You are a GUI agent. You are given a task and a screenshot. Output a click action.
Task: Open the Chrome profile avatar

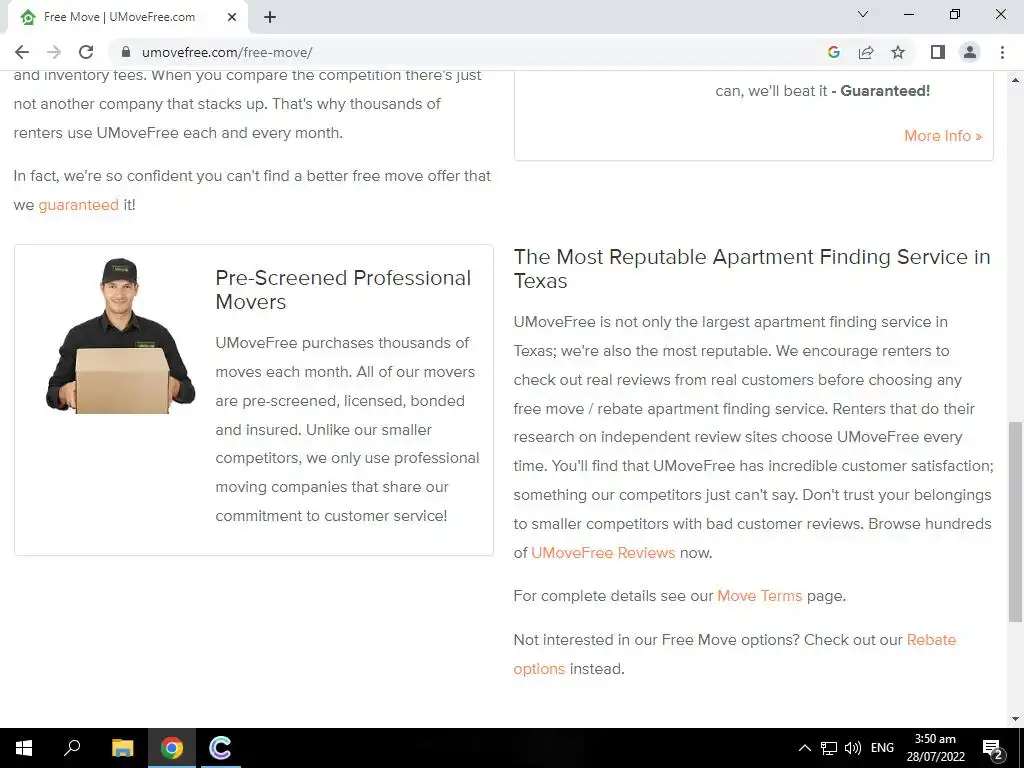(970, 52)
